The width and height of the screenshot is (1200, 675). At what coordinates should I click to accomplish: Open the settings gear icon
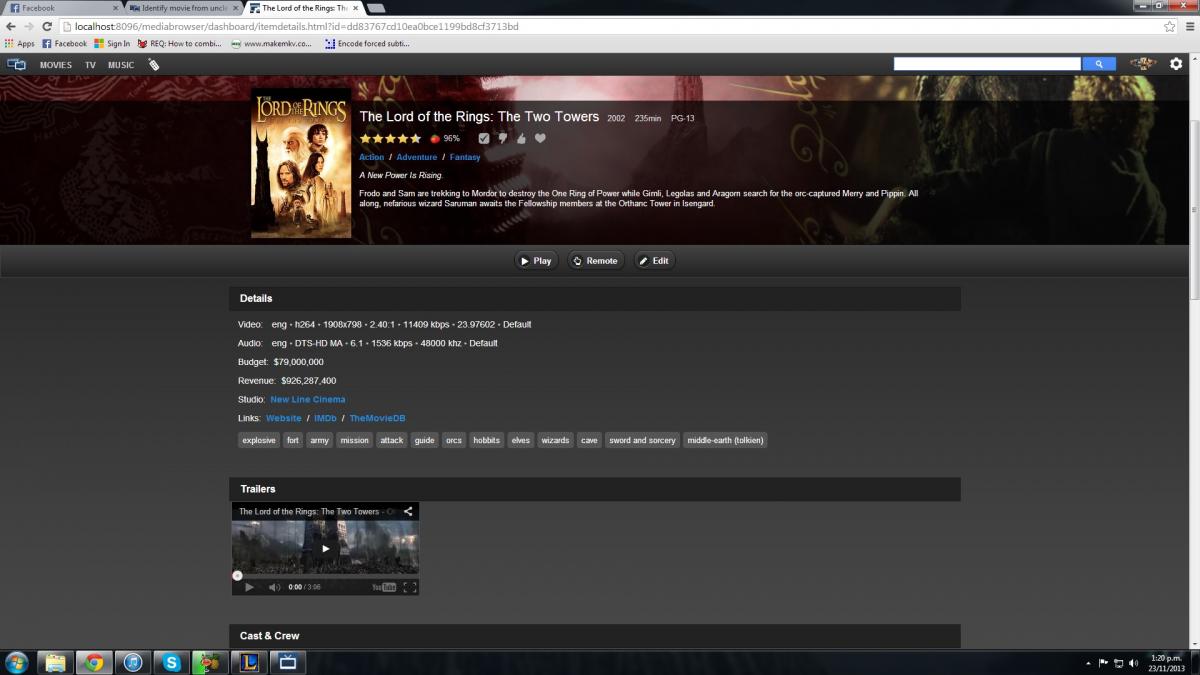tap(1176, 64)
